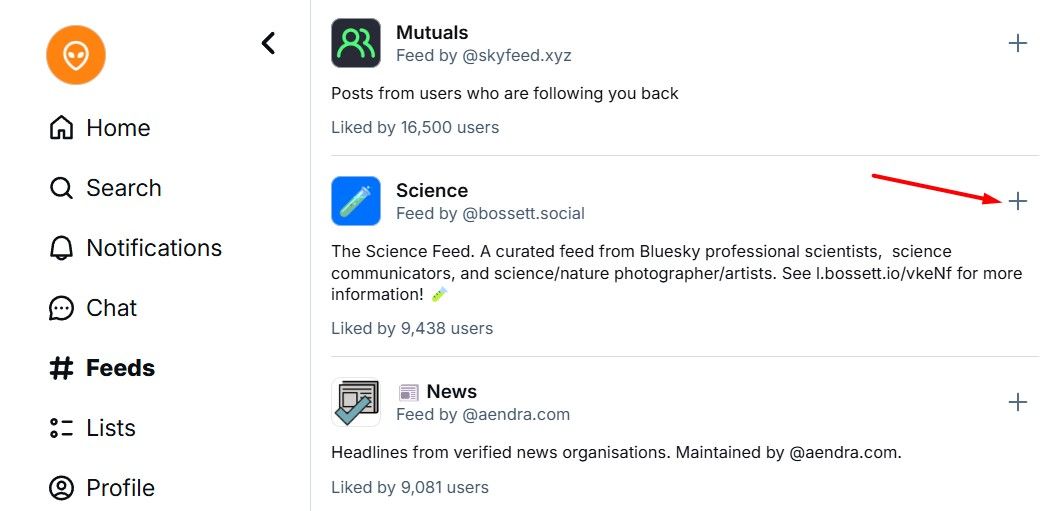Viewport: 1056px width, 511px height.
Task: Click the Science feed description text
Action: tap(640, 273)
